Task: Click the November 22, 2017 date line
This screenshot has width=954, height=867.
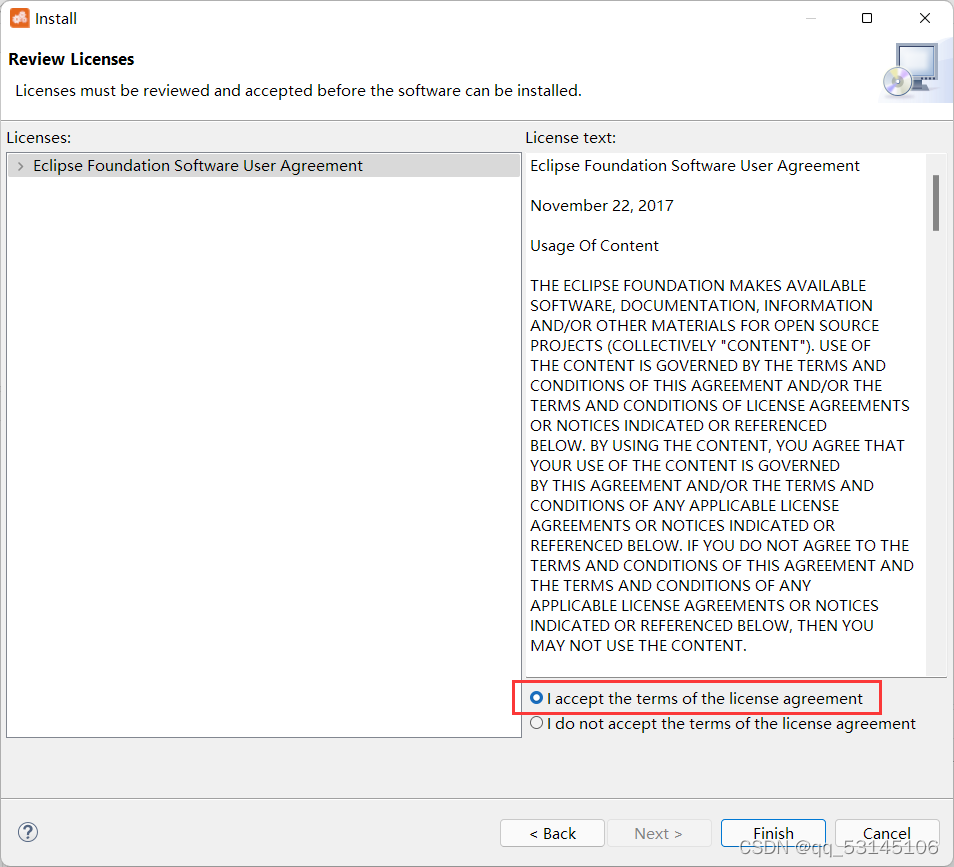Action: point(602,206)
